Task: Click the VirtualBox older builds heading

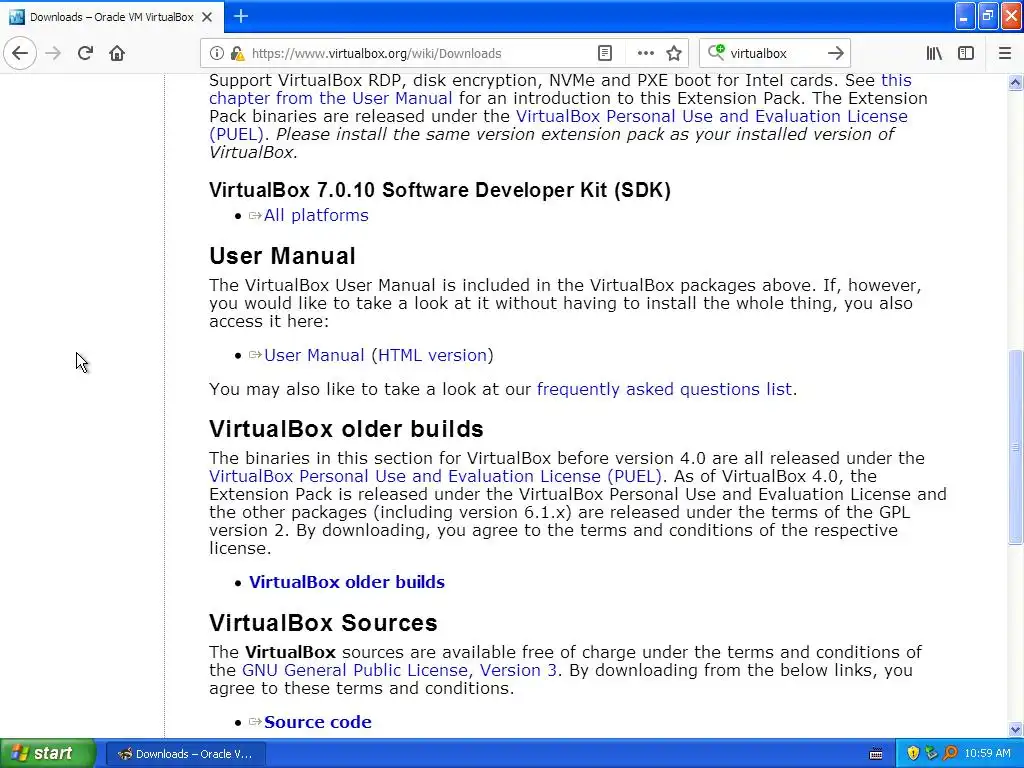Action: coord(346,429)
